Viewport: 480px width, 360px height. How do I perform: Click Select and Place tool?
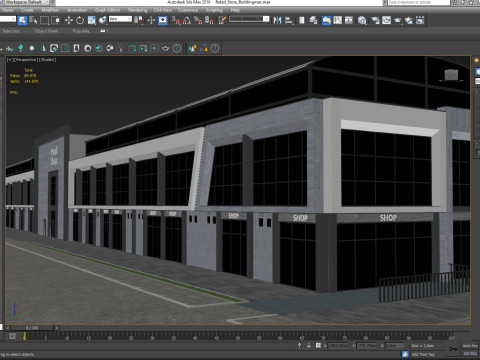point(103,20)
